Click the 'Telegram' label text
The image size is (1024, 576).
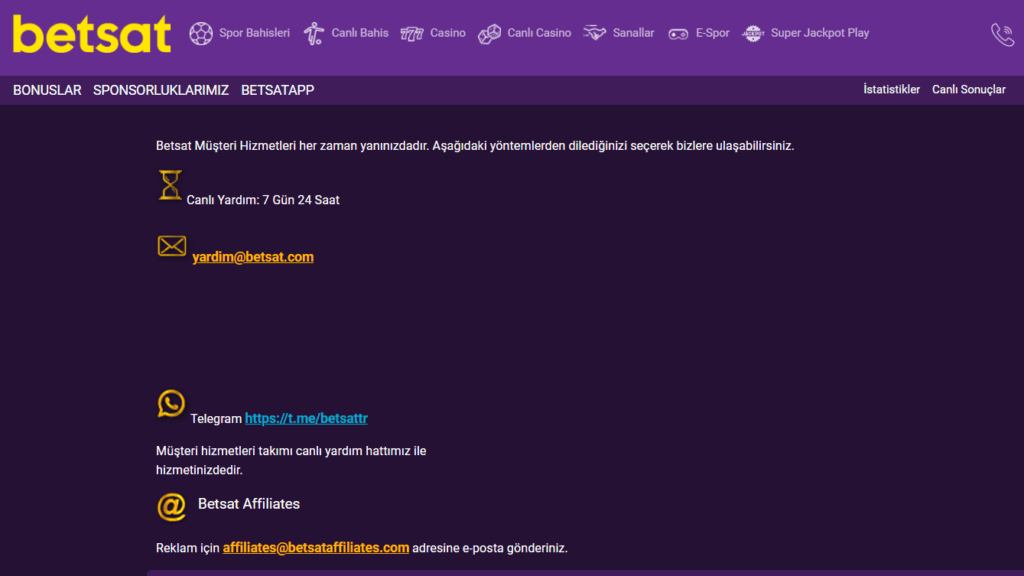point(216,419)
